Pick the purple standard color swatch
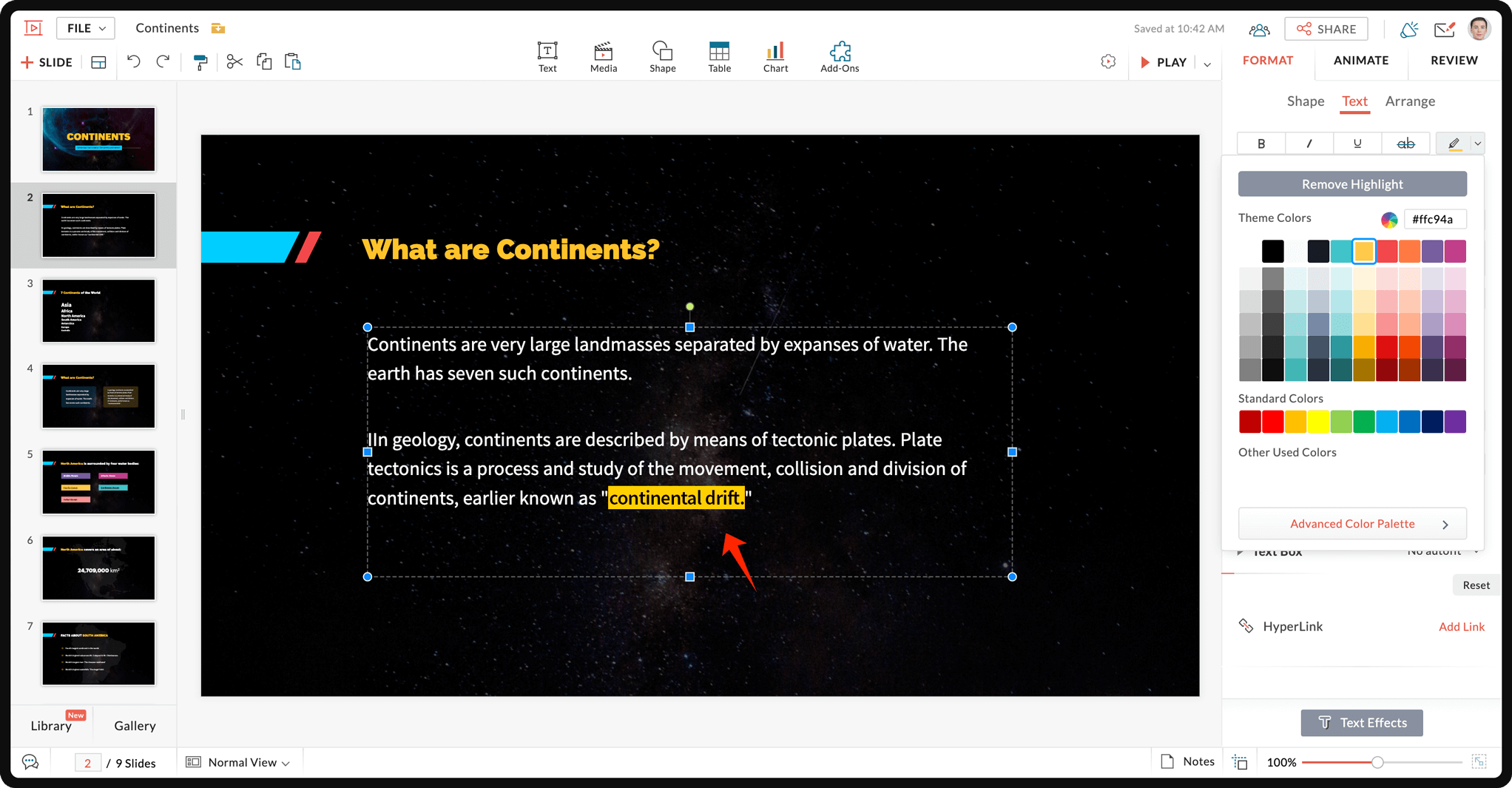The height and width of the screenshot is (788, 1512). (1455, 422)
